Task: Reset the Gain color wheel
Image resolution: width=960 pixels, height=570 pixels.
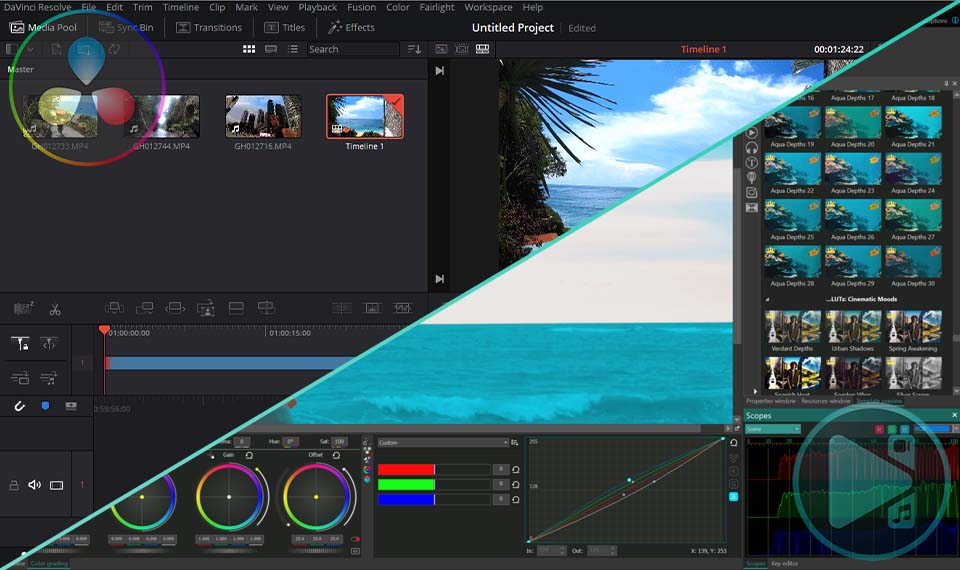Action: (x=249, y=455)
